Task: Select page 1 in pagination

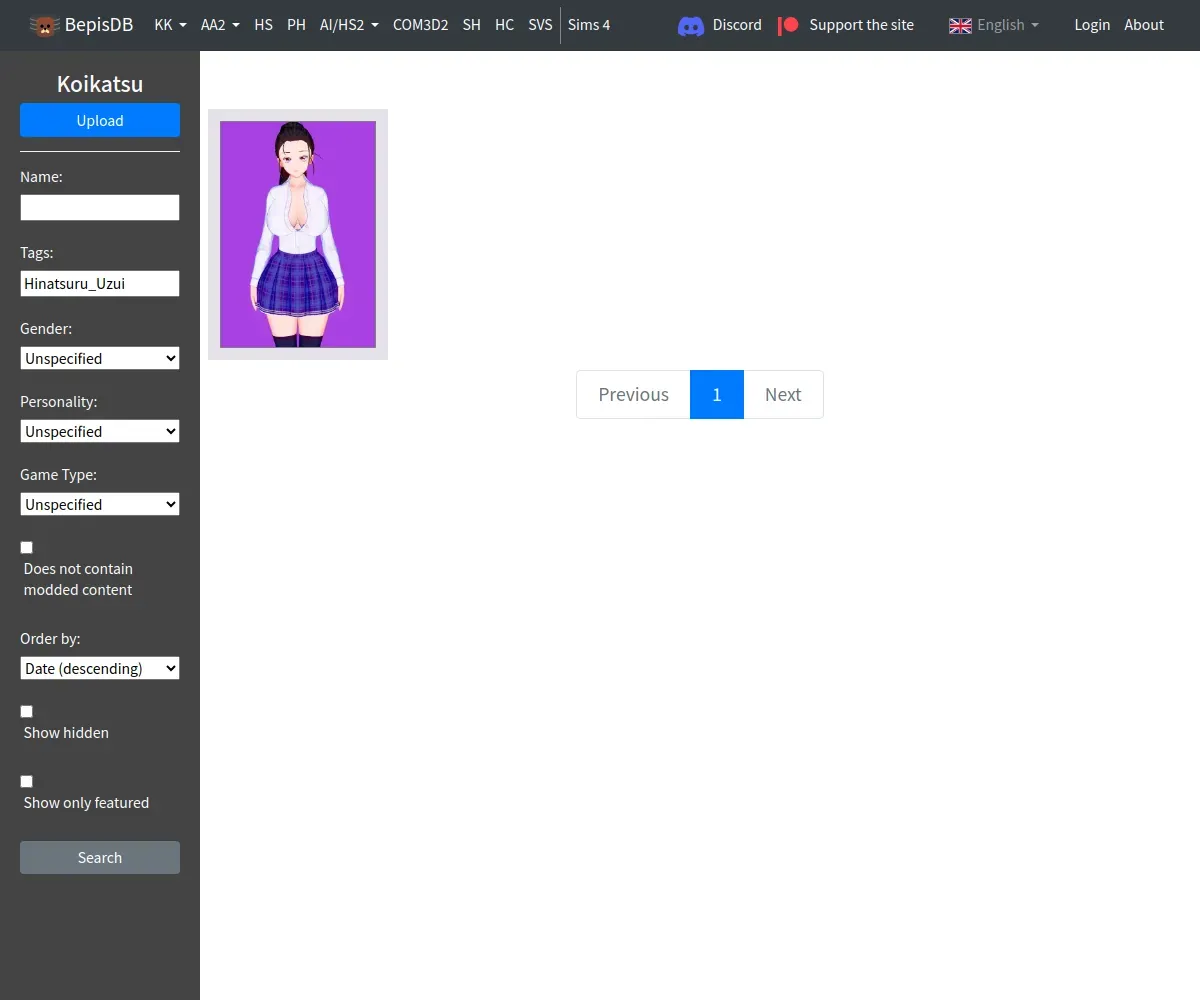Action: 717,394
